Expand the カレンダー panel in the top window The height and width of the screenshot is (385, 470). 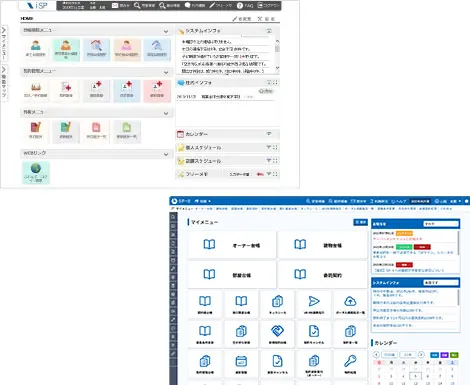[269, 134]
